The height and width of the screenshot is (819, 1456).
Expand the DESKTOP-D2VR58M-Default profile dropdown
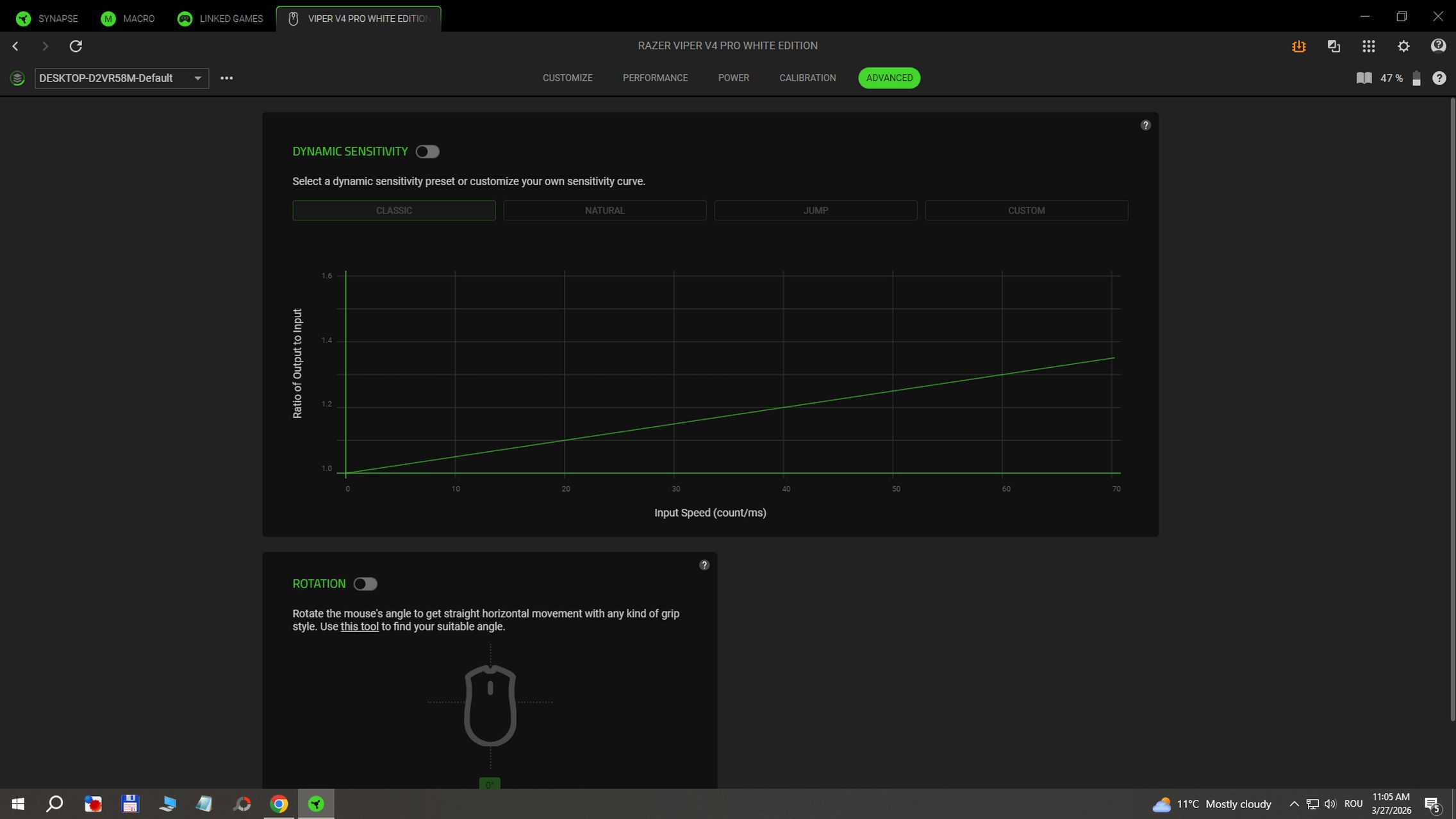point(197,78)
